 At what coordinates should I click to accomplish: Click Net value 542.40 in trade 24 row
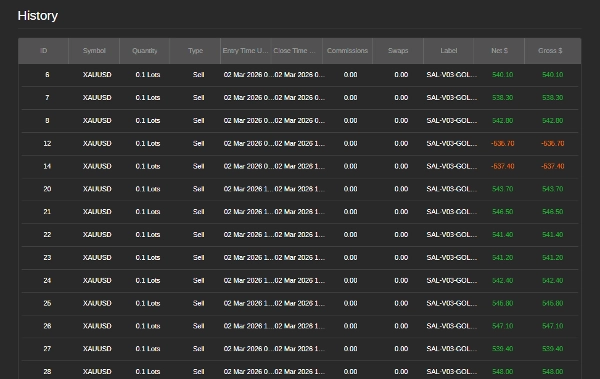click(502, 281)
